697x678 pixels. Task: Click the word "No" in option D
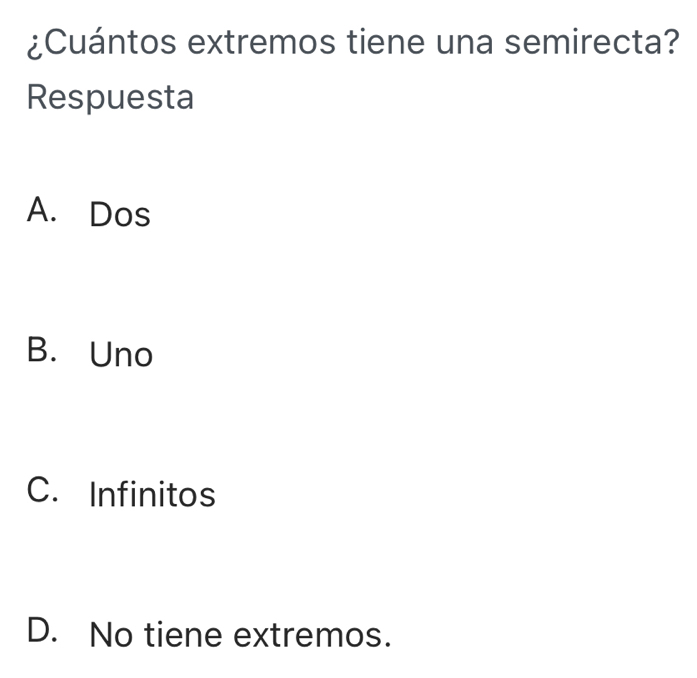coord(112,635)
